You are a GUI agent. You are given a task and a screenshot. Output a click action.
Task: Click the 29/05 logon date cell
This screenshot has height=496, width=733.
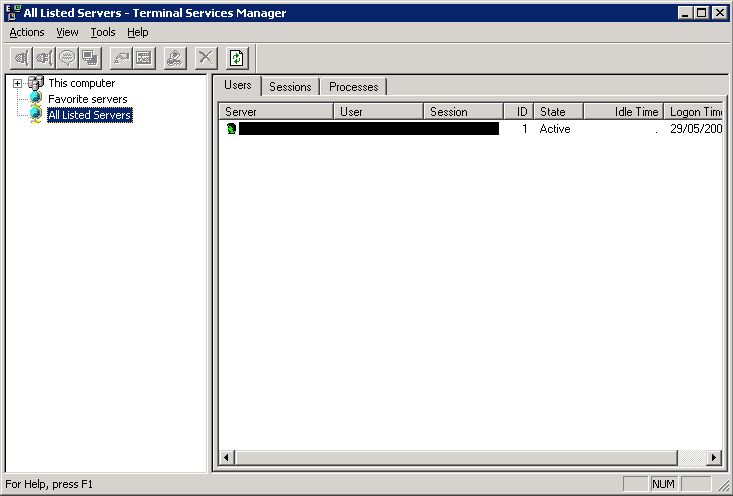[696, 129]
